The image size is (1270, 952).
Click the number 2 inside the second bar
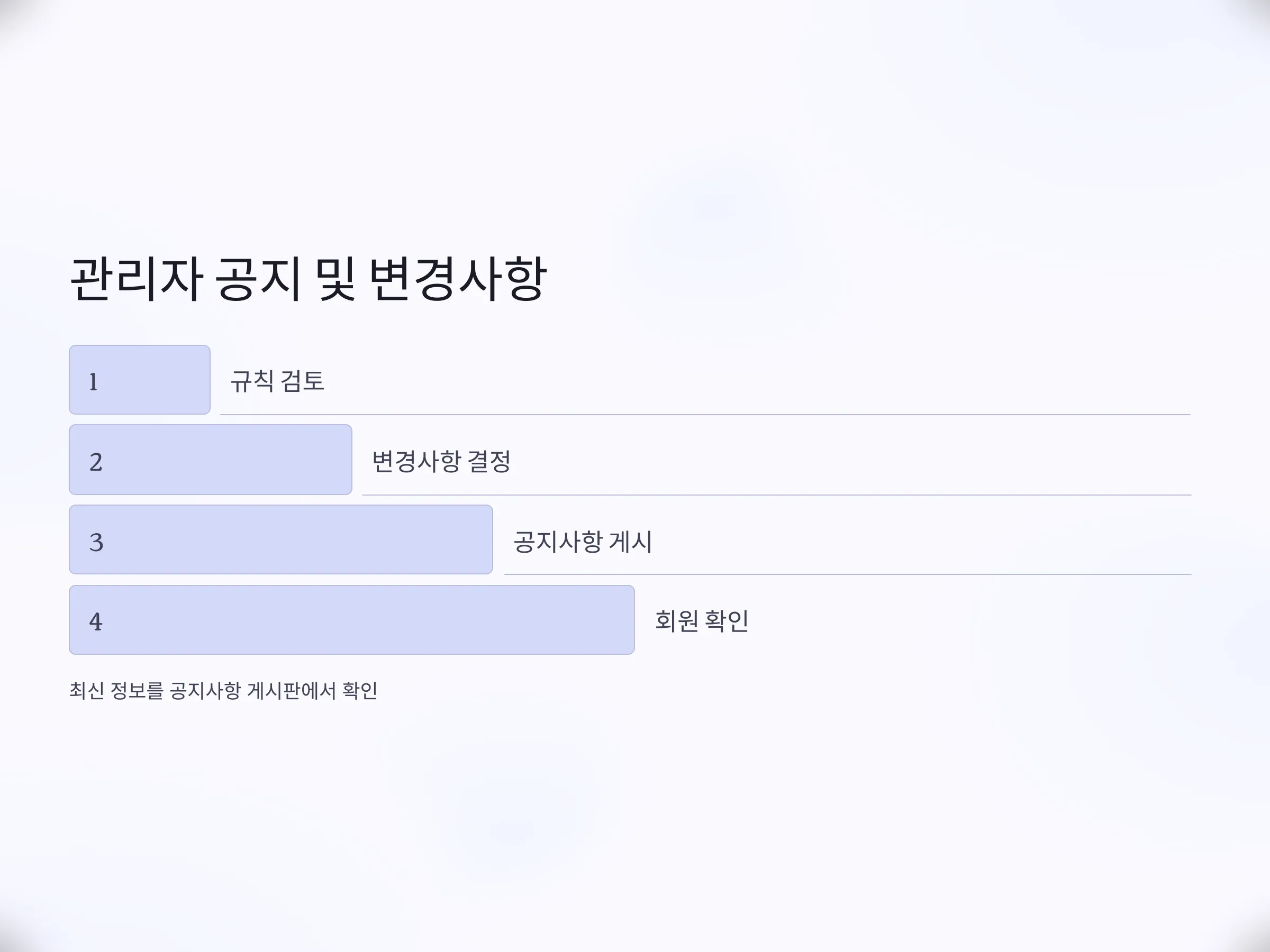pyautogui.click(x=96, y=462)
